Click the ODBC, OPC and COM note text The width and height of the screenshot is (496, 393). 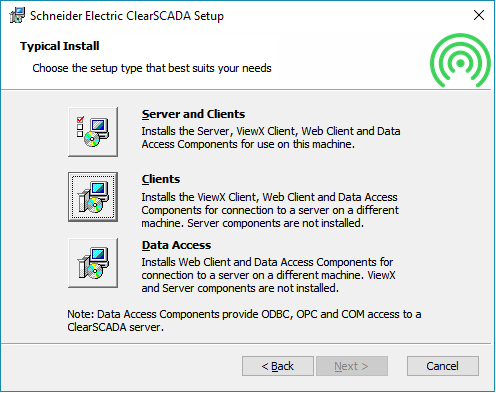coord(244,321)
